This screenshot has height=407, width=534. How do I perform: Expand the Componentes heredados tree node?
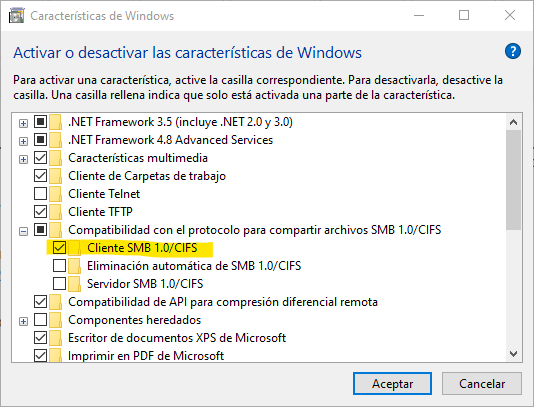coord(23,322)
